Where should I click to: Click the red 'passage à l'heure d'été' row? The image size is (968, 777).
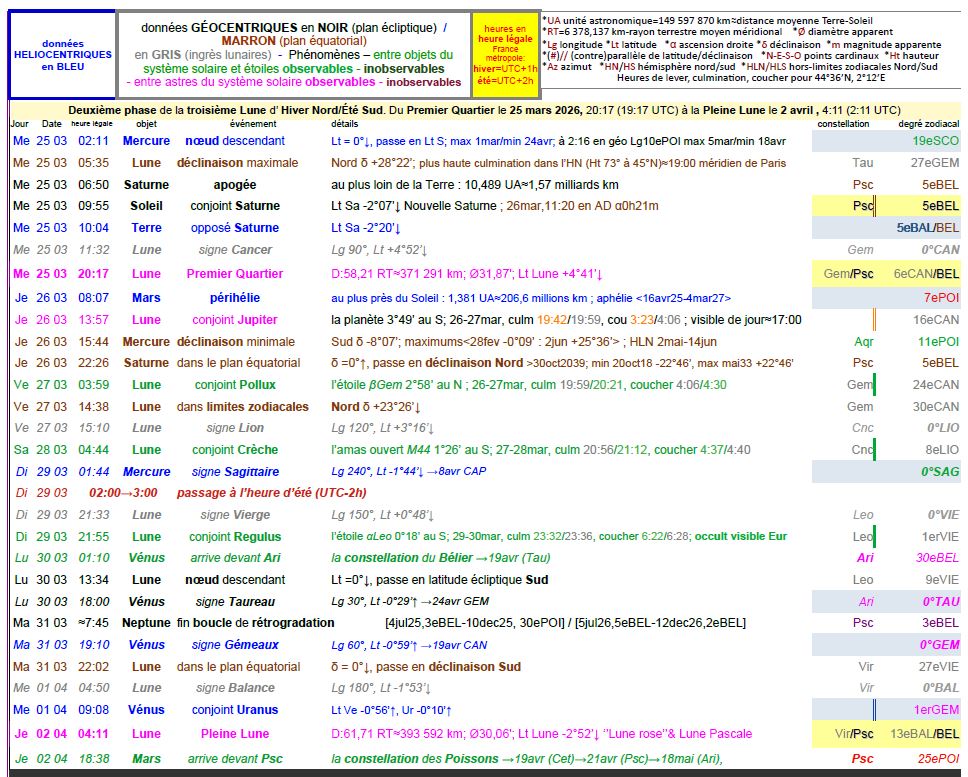click(271, 493)
